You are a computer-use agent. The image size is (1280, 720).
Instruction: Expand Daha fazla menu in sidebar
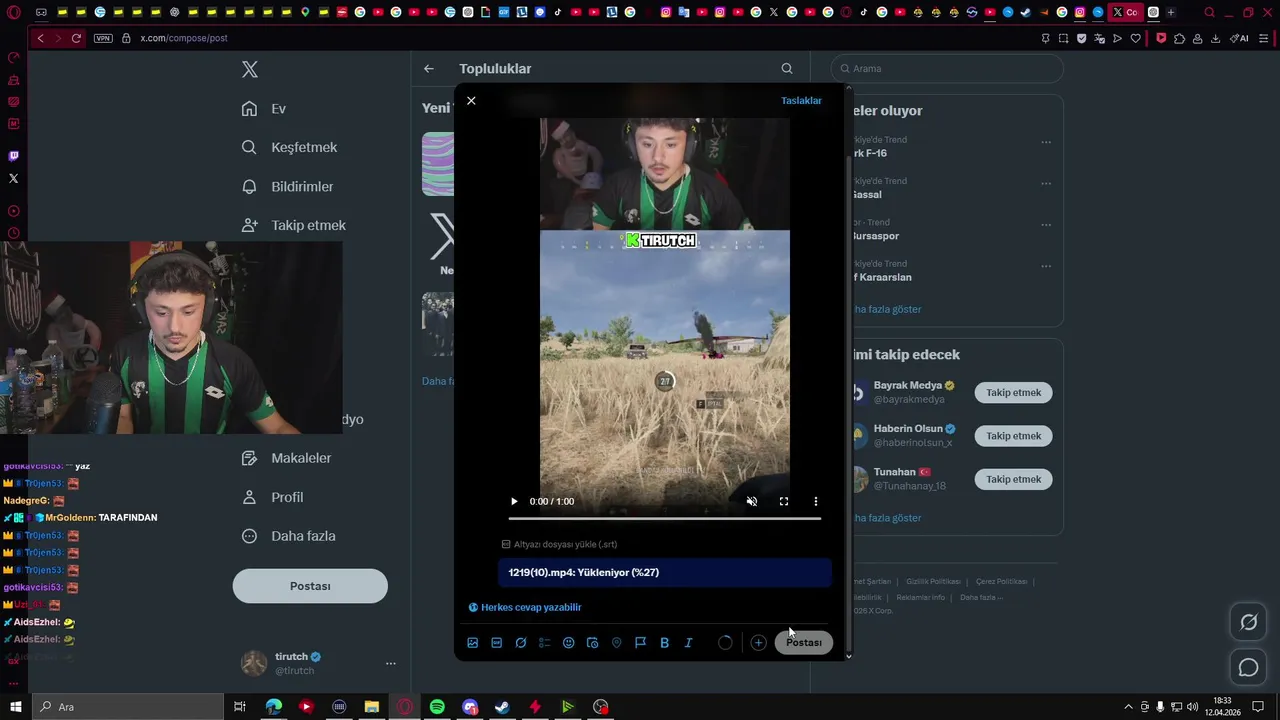point(289,536)
